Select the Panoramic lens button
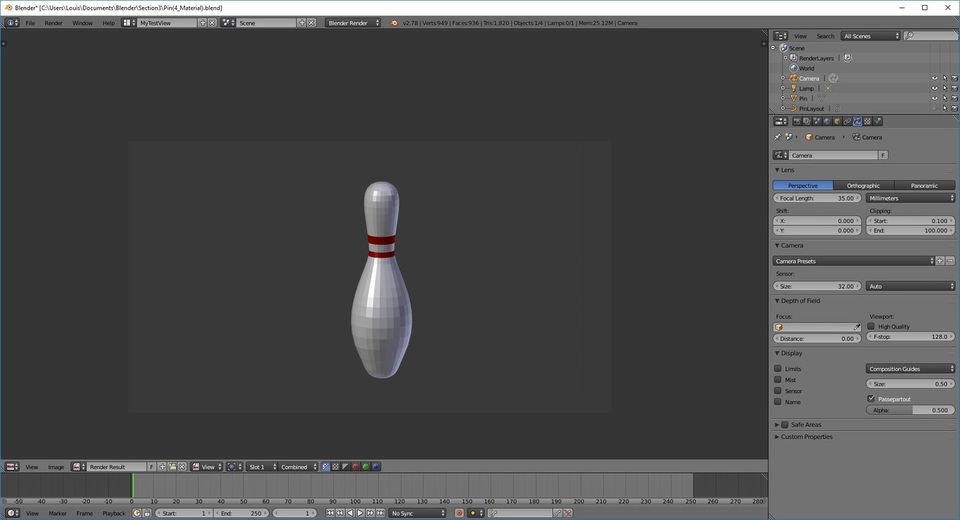This screenshot has width=960, height=520. tap(924, 185)
